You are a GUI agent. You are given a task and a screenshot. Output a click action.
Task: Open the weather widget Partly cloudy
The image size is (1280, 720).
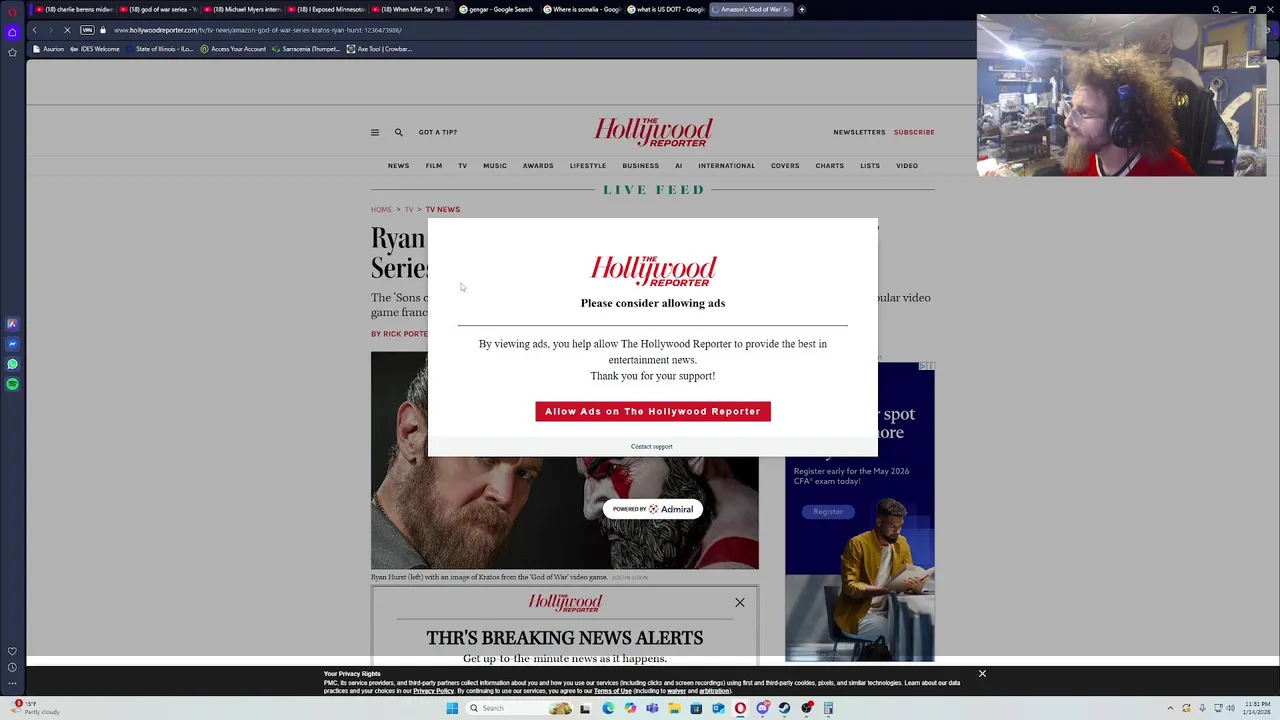tap(34, 708)
